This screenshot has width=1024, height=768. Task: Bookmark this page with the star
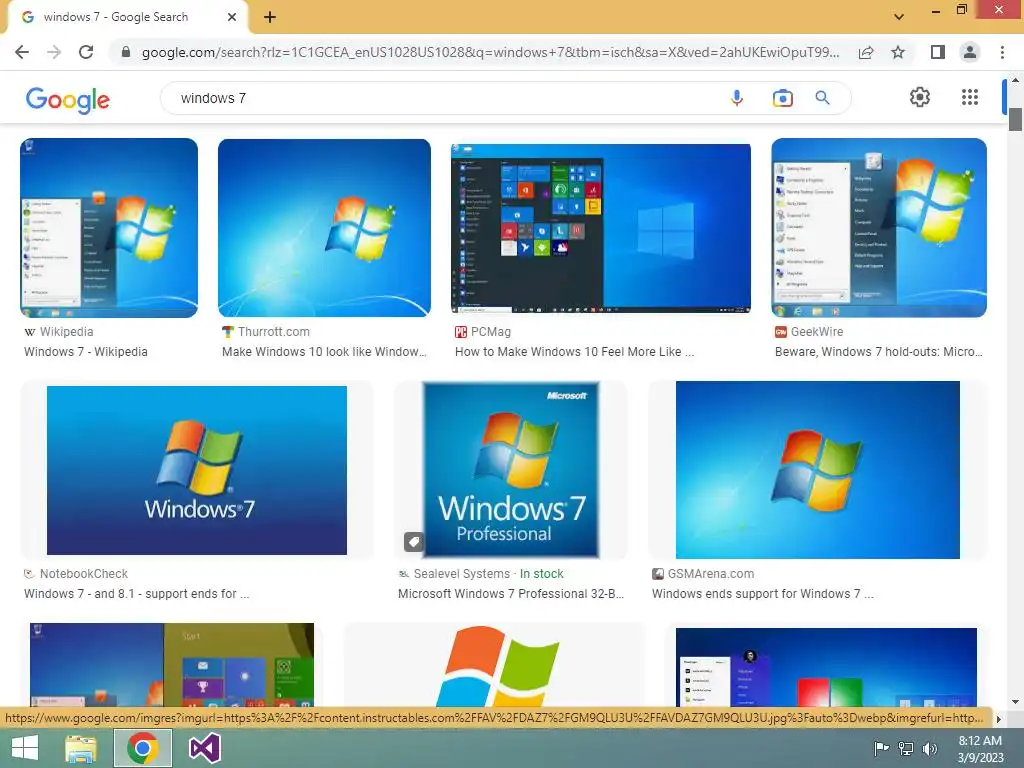[x=898, y=52]
